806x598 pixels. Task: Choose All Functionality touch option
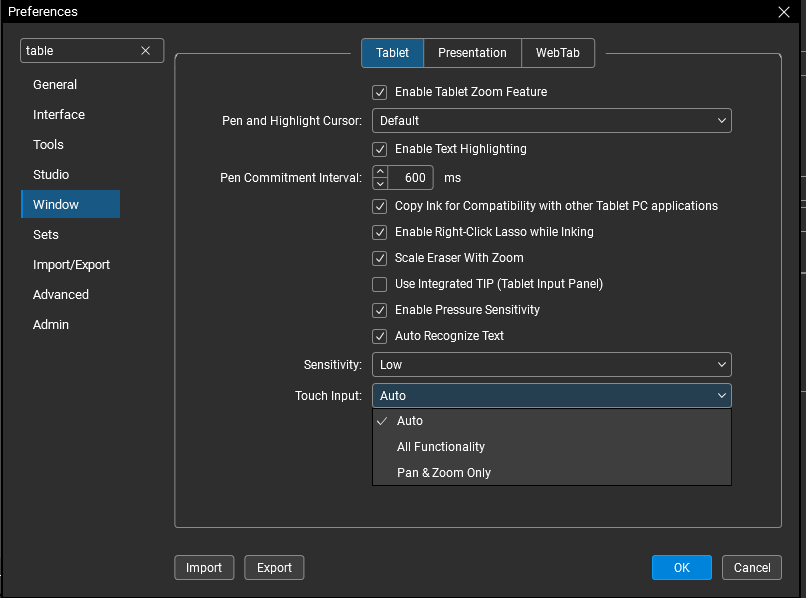click(x=552, y=447)
